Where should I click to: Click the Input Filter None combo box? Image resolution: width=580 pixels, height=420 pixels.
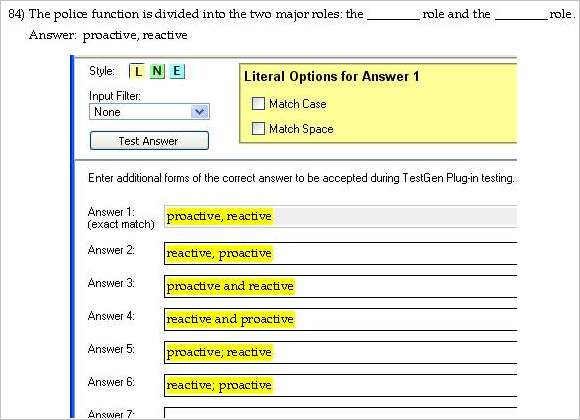click(149, 112)
